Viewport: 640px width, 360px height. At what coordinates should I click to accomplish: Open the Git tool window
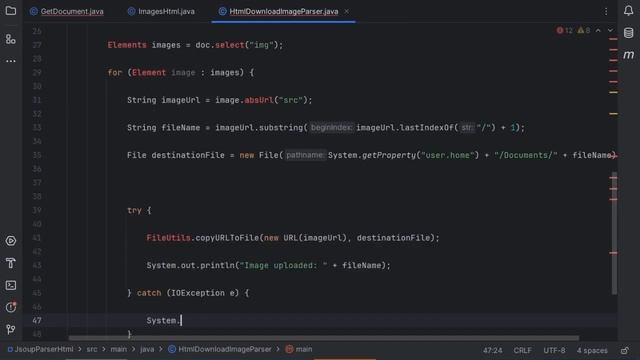(x=11, y=329)
